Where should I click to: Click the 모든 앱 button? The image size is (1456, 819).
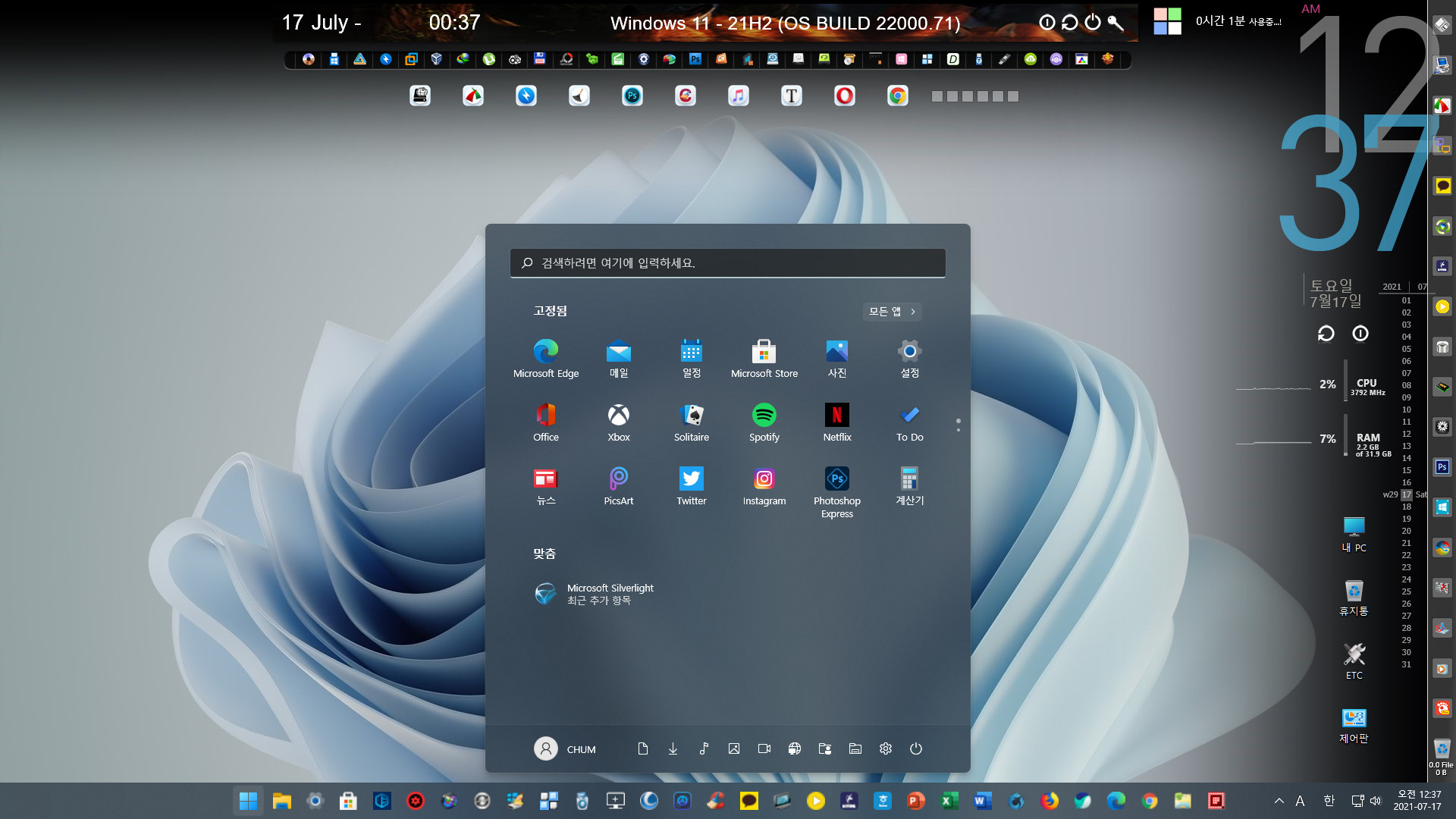tap(893, 312)
